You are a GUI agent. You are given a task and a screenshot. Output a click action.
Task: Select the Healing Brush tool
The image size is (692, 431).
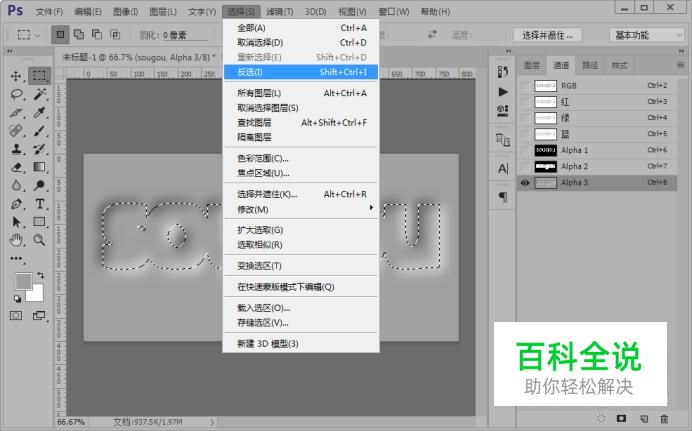16,131
